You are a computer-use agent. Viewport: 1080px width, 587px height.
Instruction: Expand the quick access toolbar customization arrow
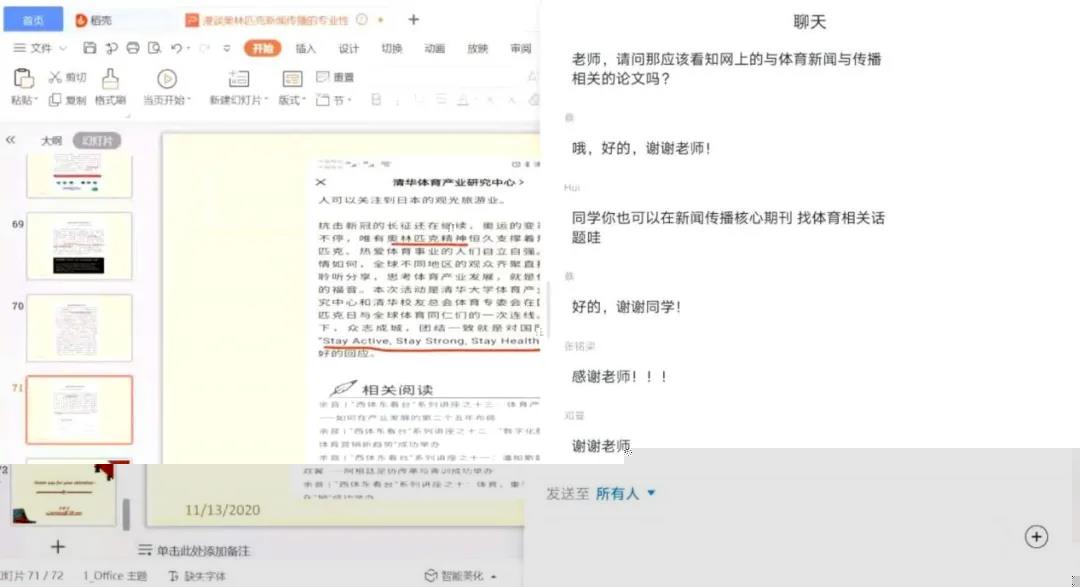click(x=227, y=48)
